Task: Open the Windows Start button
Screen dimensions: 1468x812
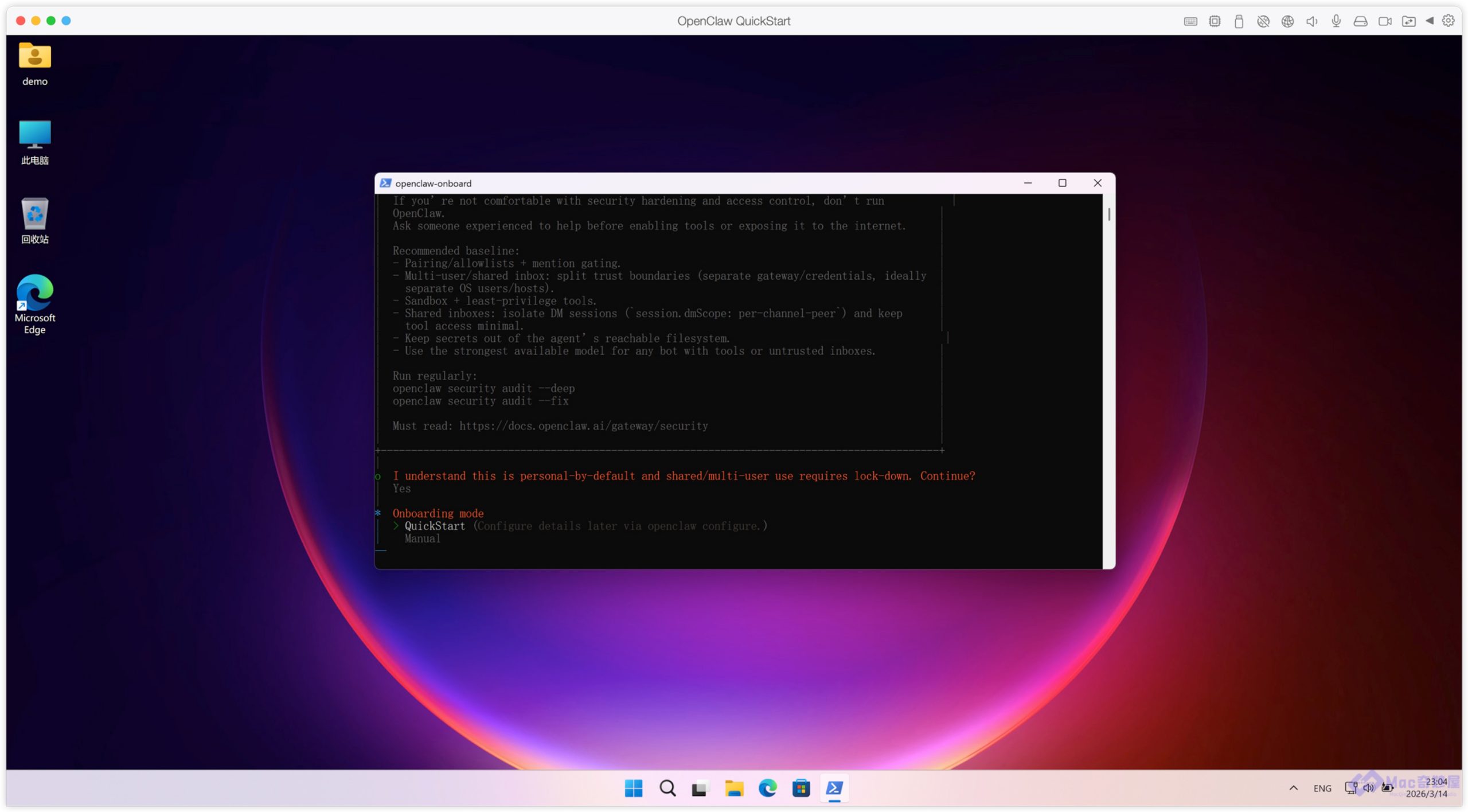Action: [x=634, y=788]
